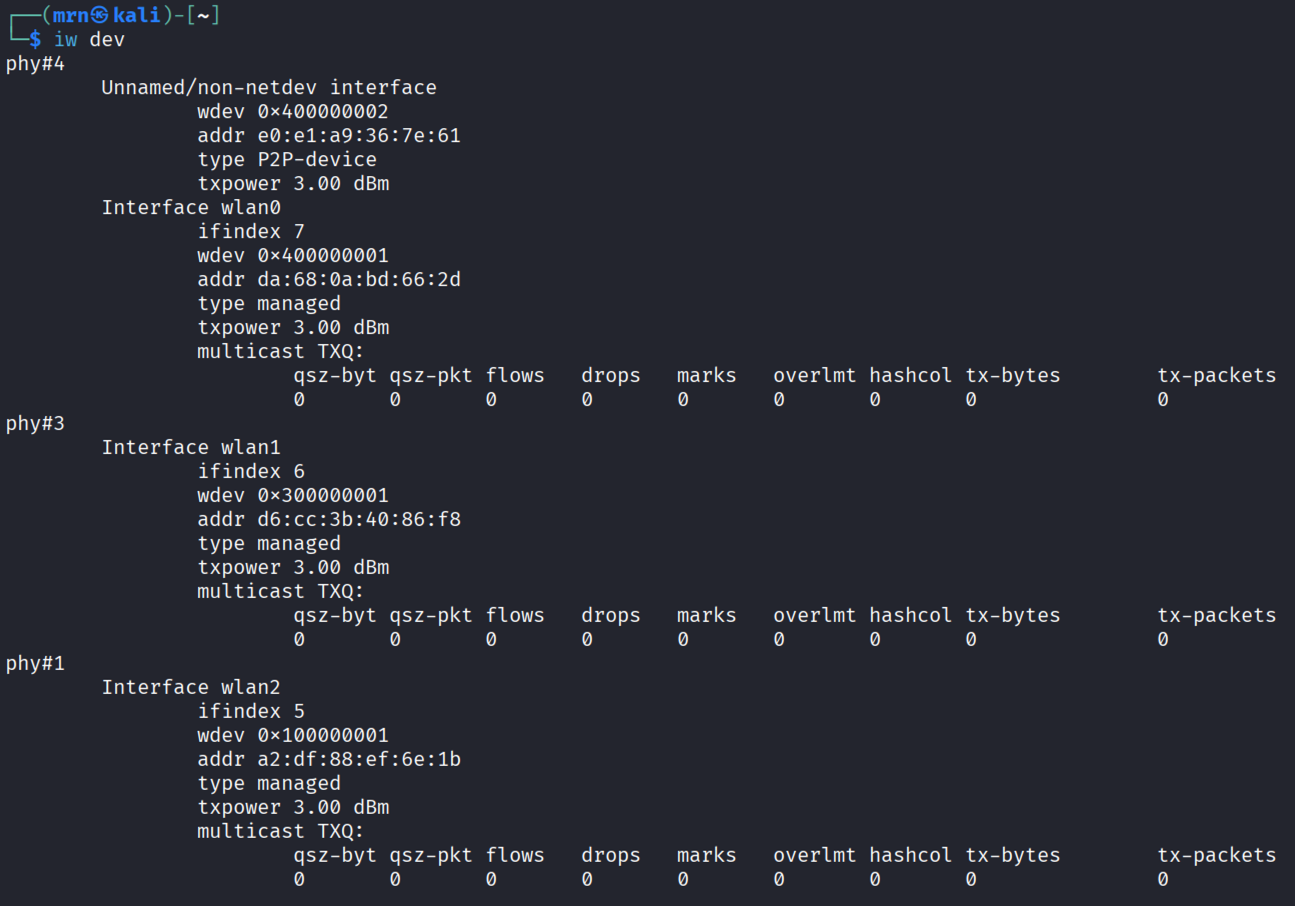Viewport: 1295px width, 906px height.
Task: Click the 'iw dev' command text
Action: 89,40
